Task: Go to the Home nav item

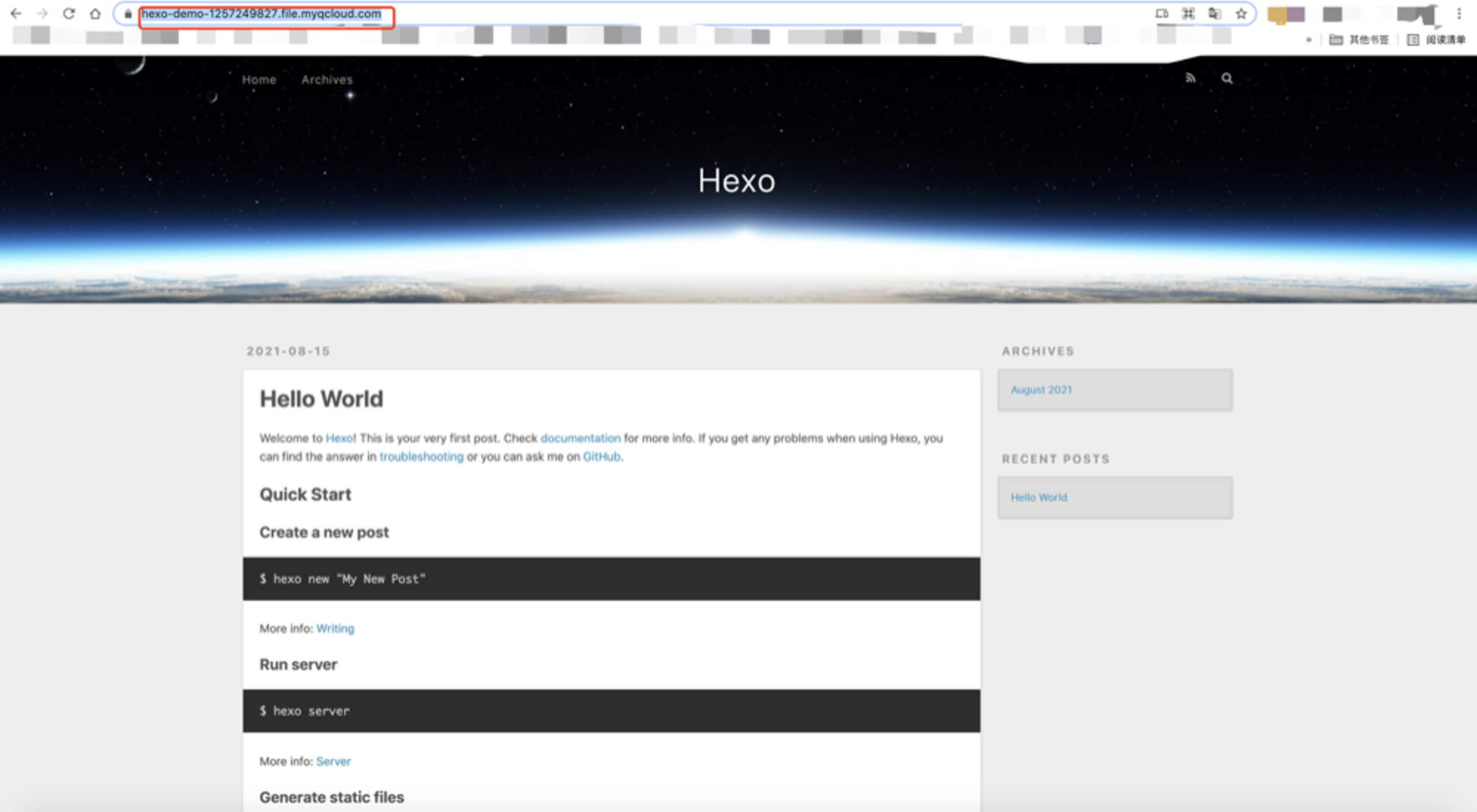Action: click(259, 80)
